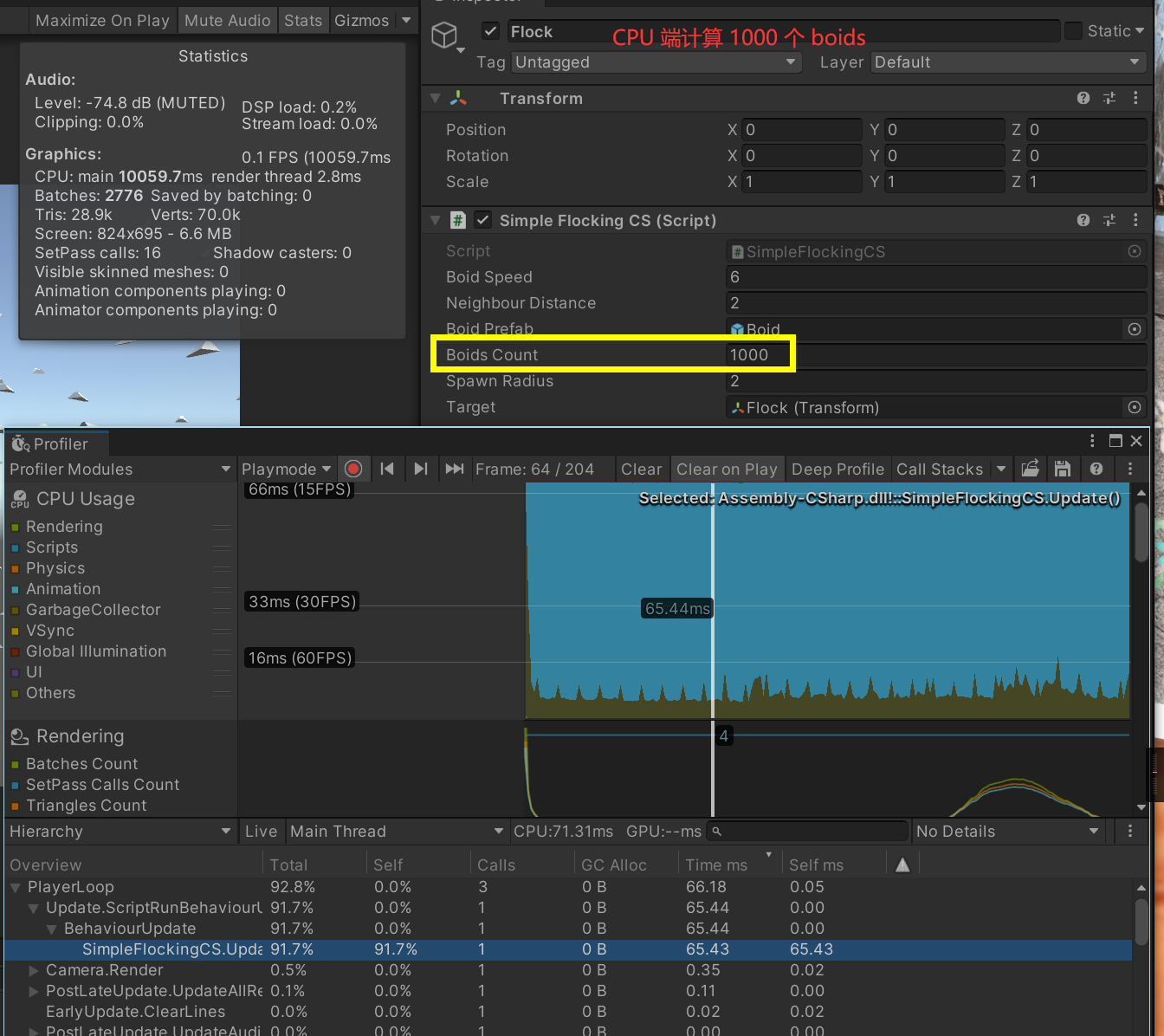The height and width of the screenshot is (1036, 1164).
Task: Open the No Details dropdown
Action: click(x=1008, y=831)
